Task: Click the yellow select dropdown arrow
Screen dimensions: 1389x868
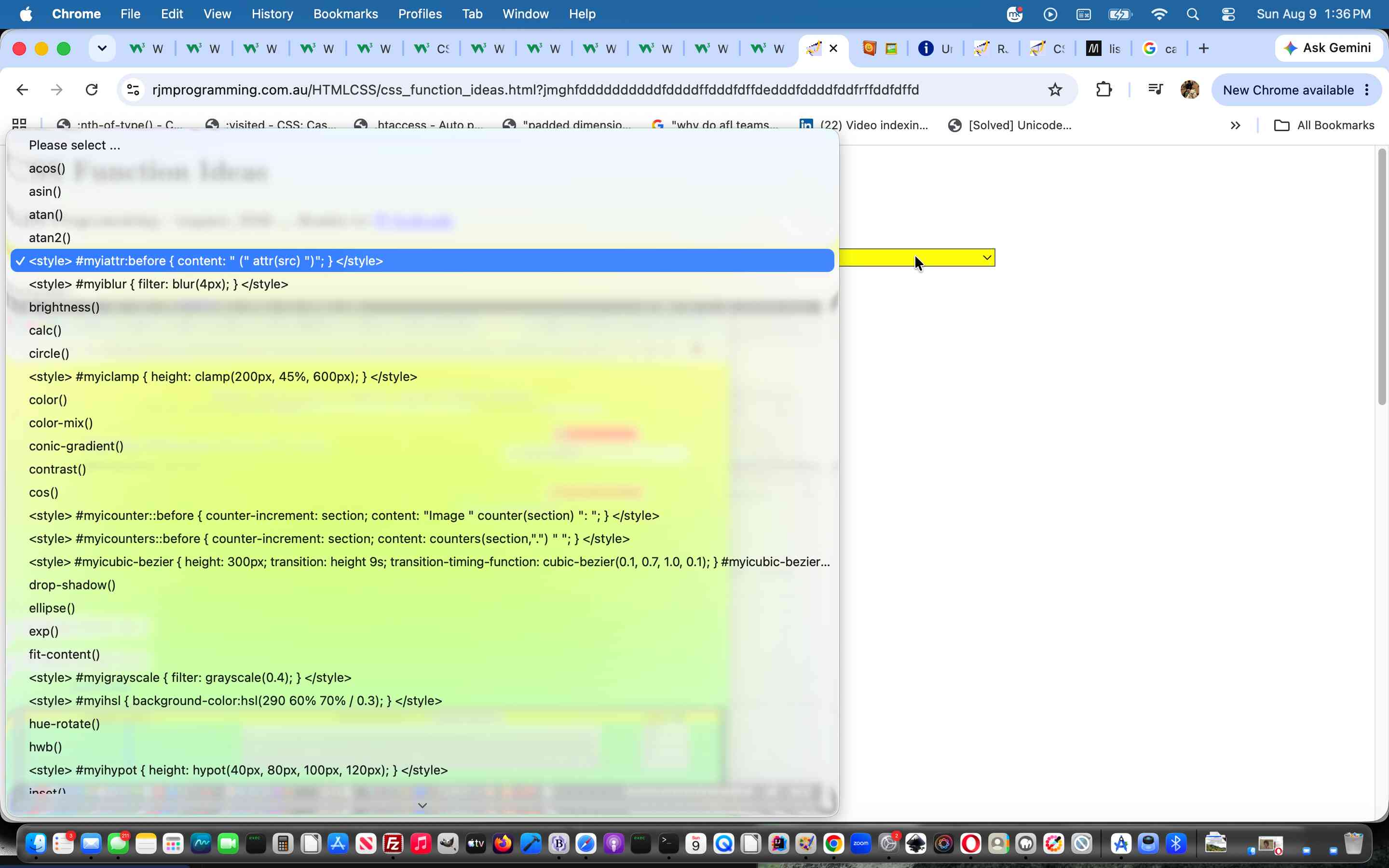Action: pos(987,258)
